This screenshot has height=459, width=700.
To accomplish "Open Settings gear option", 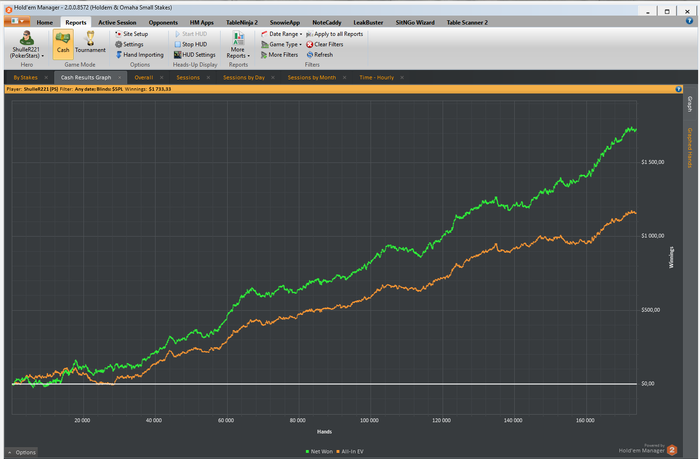I will point(129,44).
